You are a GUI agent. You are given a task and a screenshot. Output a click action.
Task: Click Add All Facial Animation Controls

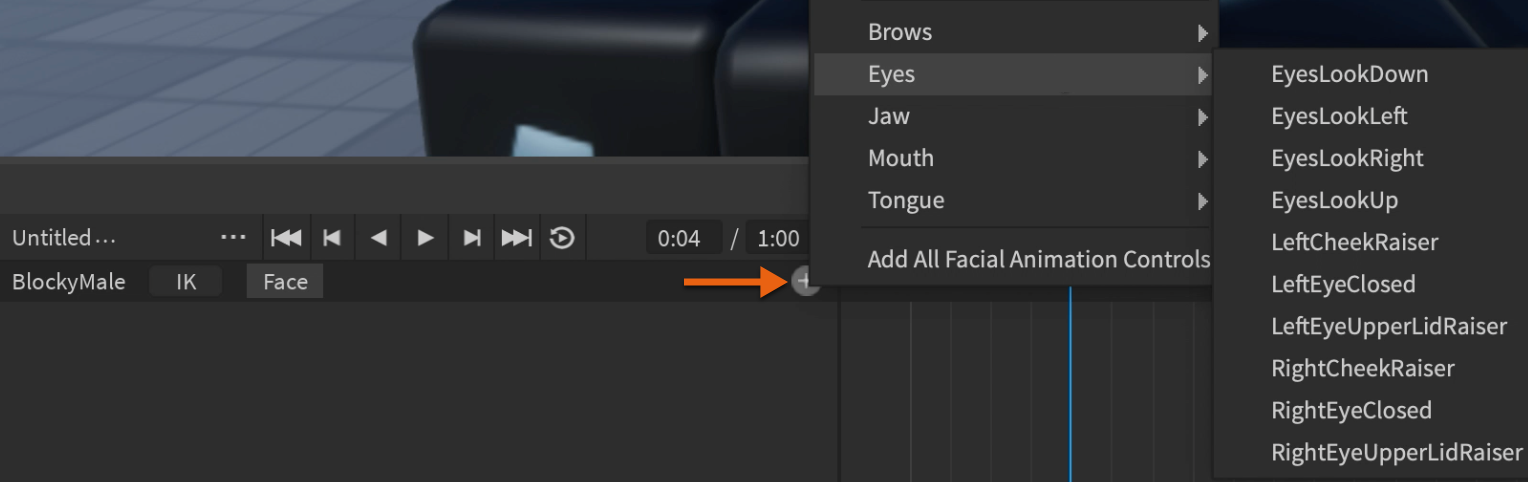point(1038,260)
